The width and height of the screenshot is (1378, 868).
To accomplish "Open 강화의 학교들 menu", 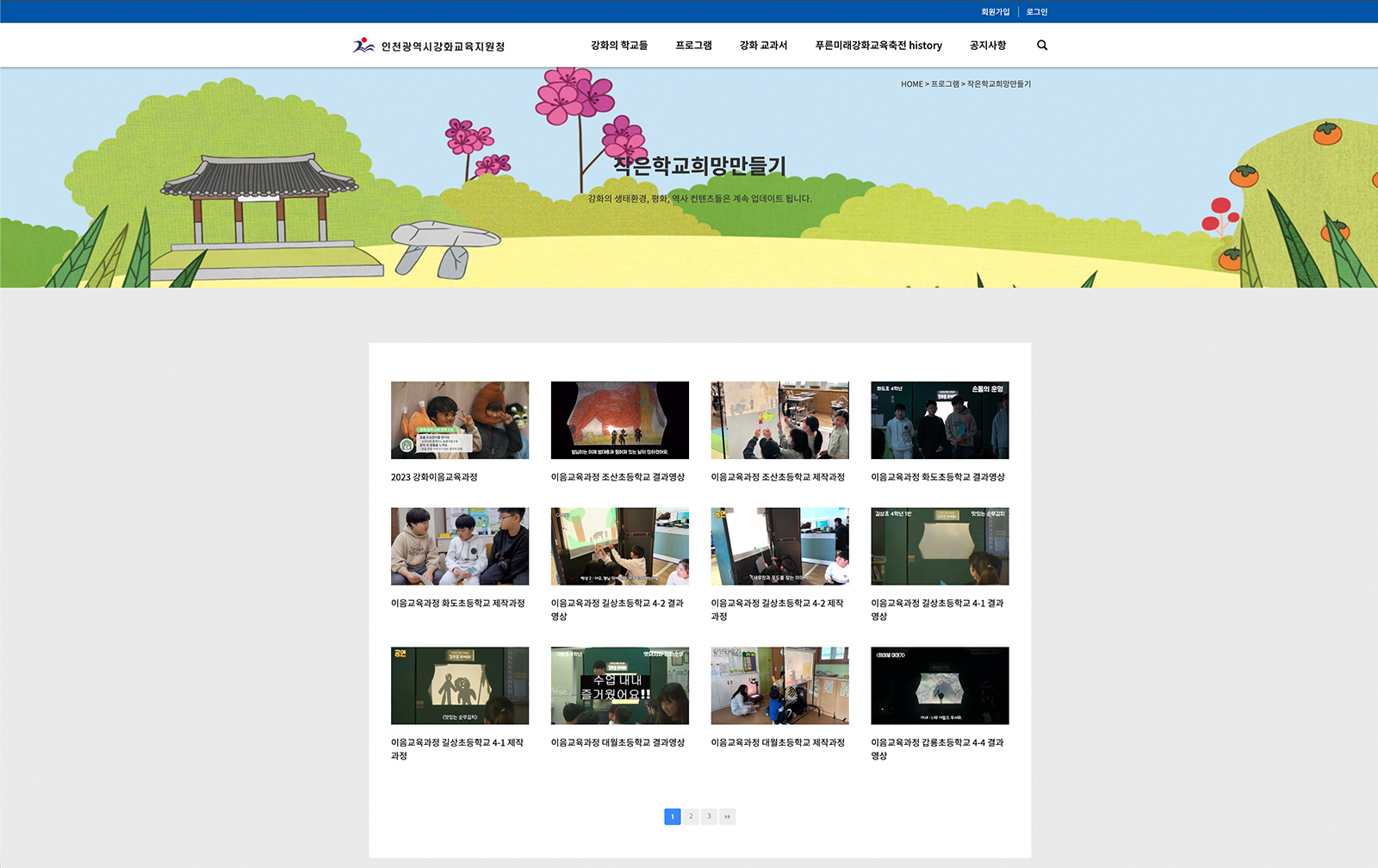I will point(619,46).
